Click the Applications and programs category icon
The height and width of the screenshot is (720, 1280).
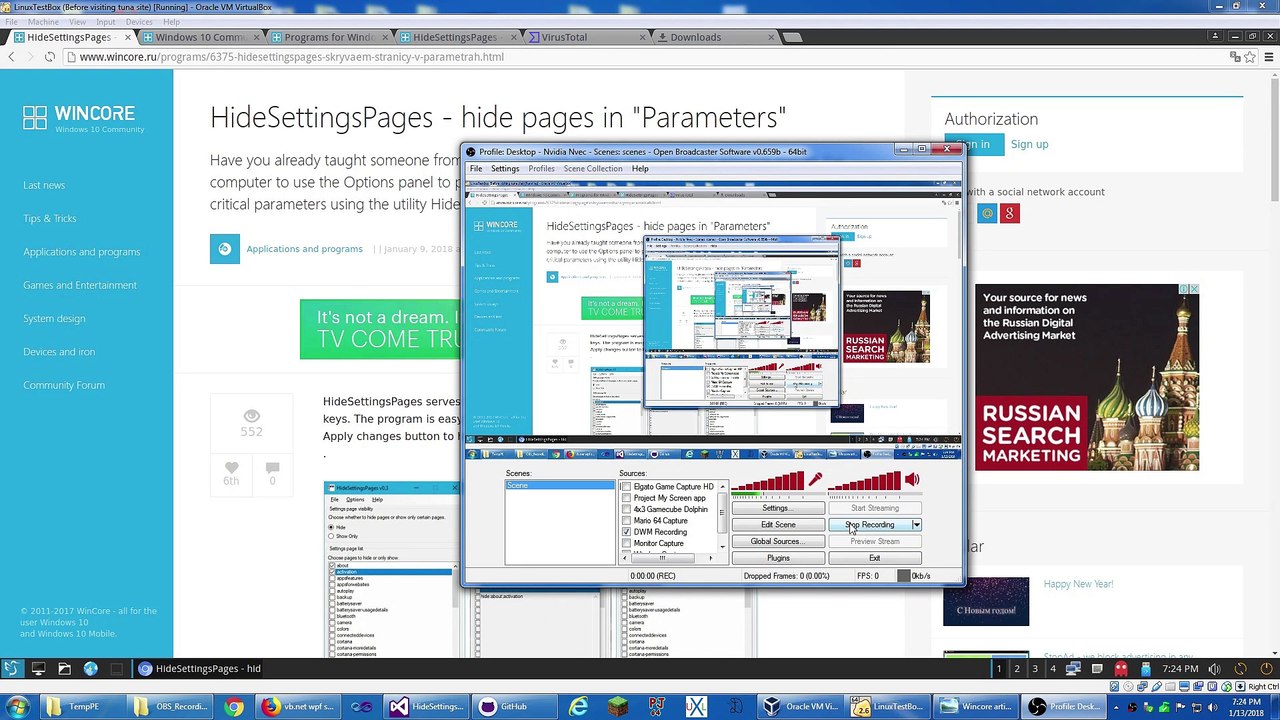(224, 249)
